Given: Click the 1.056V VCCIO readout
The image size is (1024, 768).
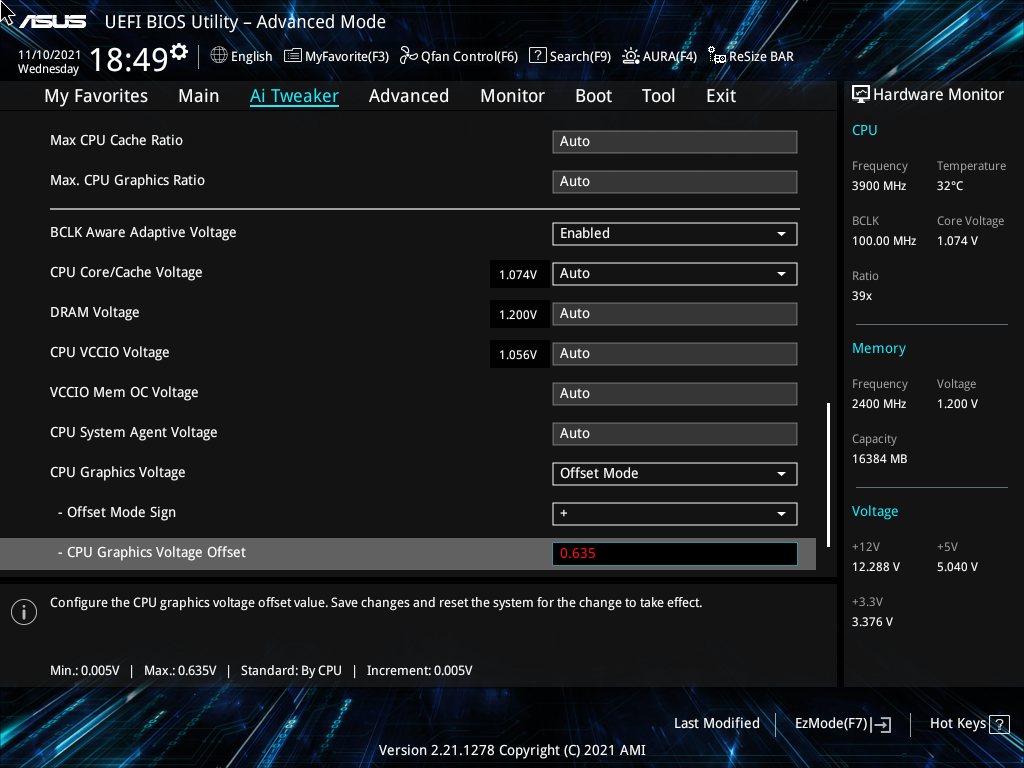Looking at the screenshot, I should (518, 355).
